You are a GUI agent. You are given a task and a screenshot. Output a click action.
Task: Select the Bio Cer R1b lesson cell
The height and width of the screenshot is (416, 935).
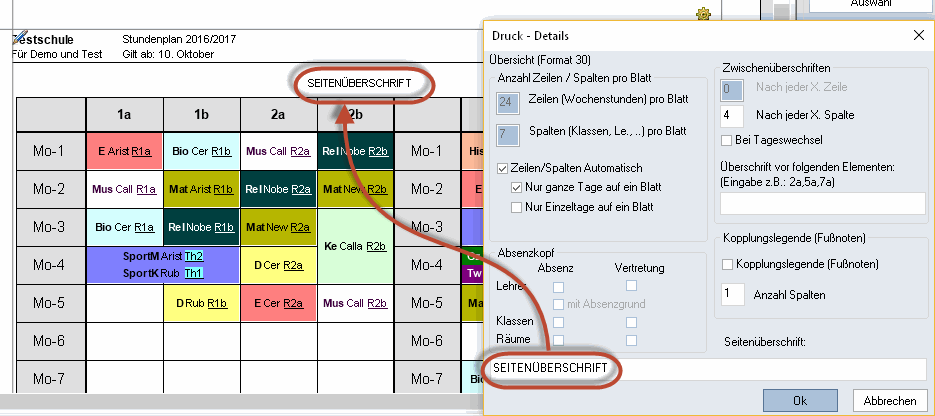point(202,151)
